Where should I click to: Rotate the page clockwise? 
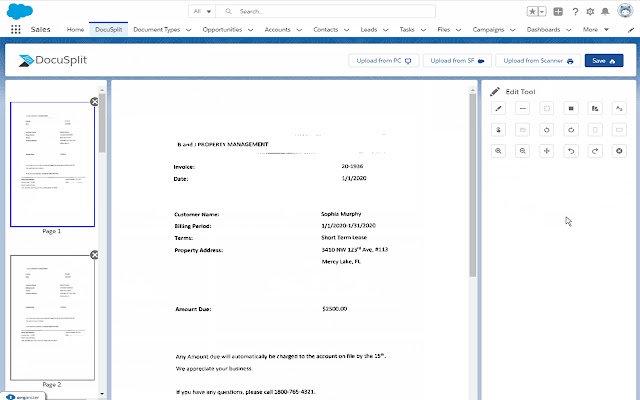pyautogui.click(x=571, y=130)
